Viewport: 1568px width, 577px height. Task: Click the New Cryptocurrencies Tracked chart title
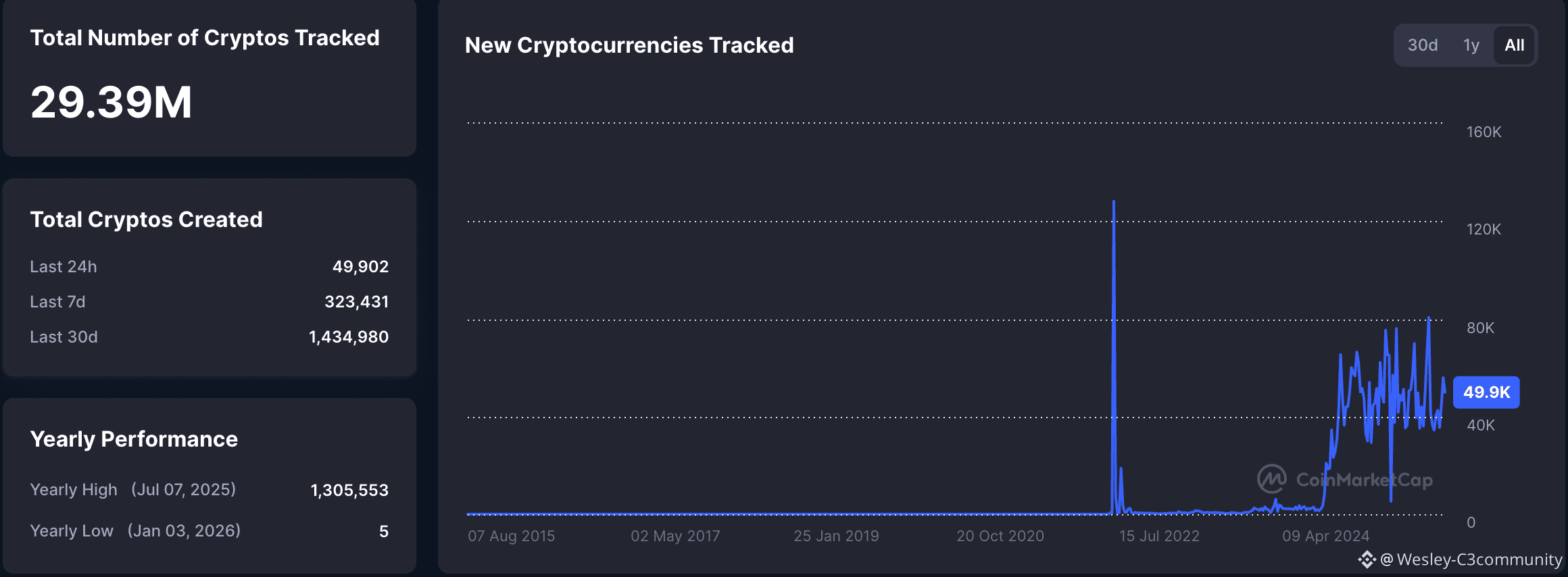(x=629, y=45)
